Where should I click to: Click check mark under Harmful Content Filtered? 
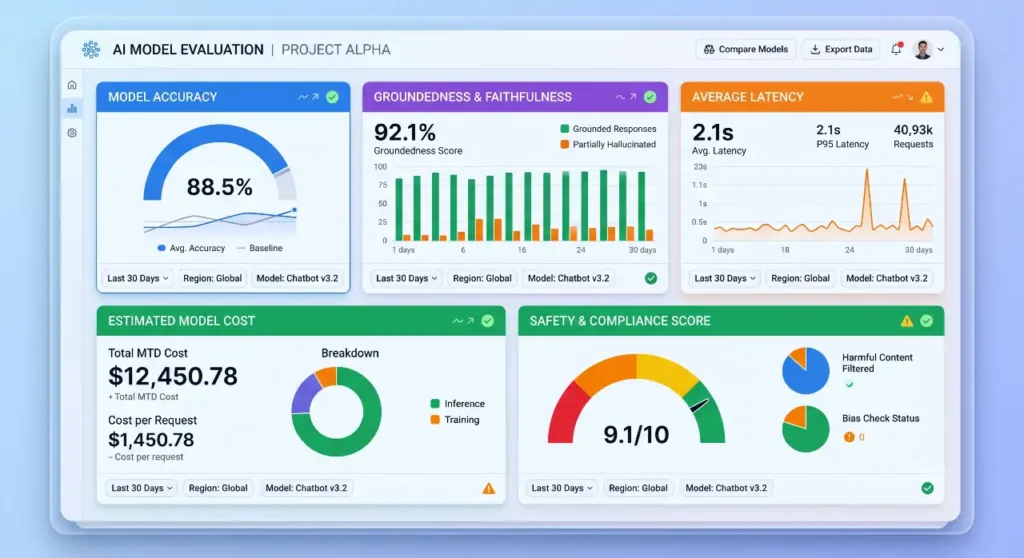[x=849, y=385]
